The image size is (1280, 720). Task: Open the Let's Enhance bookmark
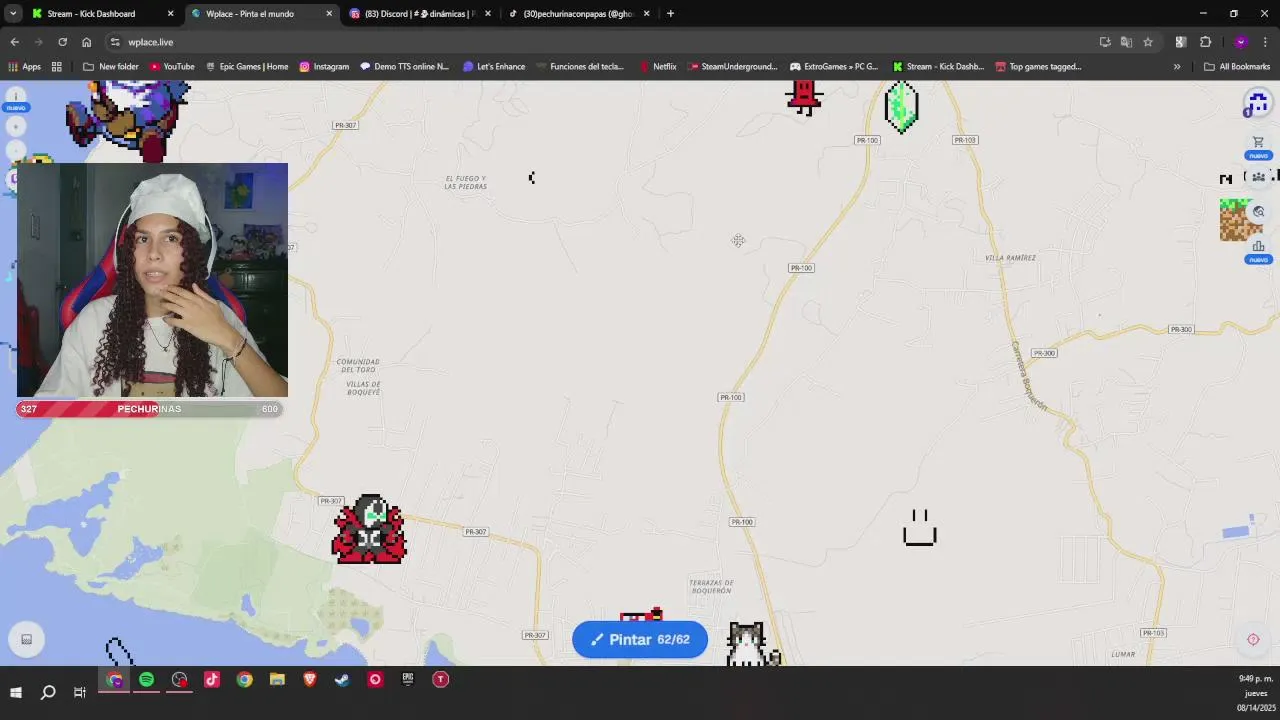(494, 67)
